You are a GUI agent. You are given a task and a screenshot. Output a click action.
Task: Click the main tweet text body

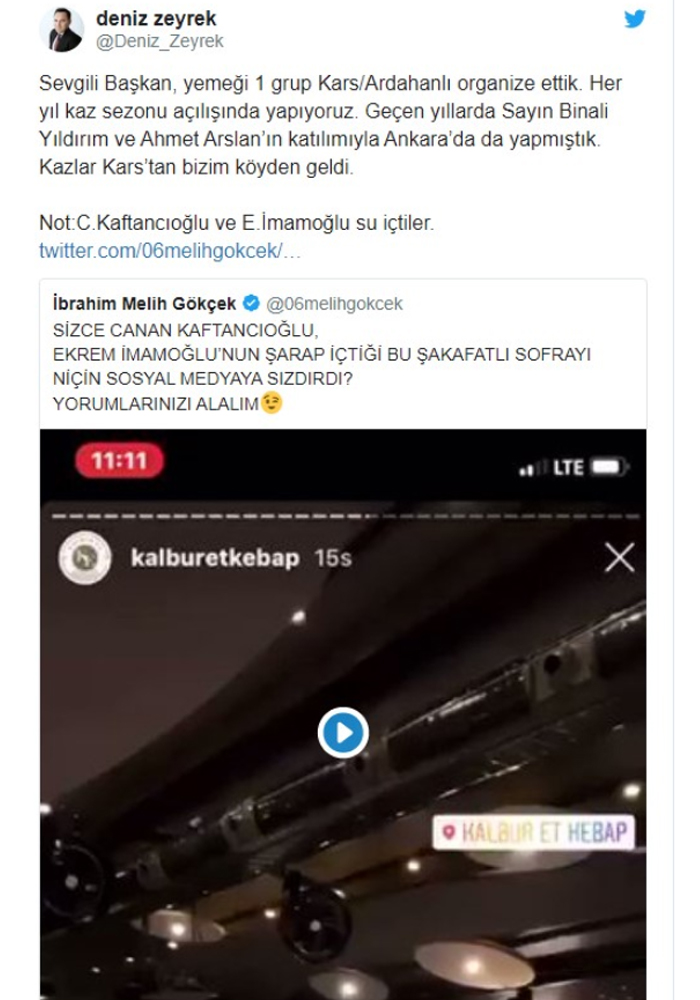pos(330,152)
